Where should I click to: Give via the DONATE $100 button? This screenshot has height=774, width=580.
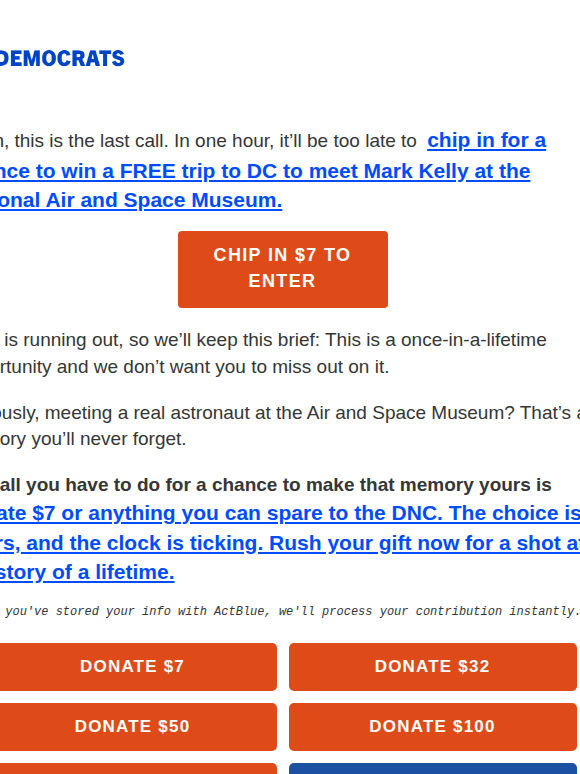pos(432,727)
